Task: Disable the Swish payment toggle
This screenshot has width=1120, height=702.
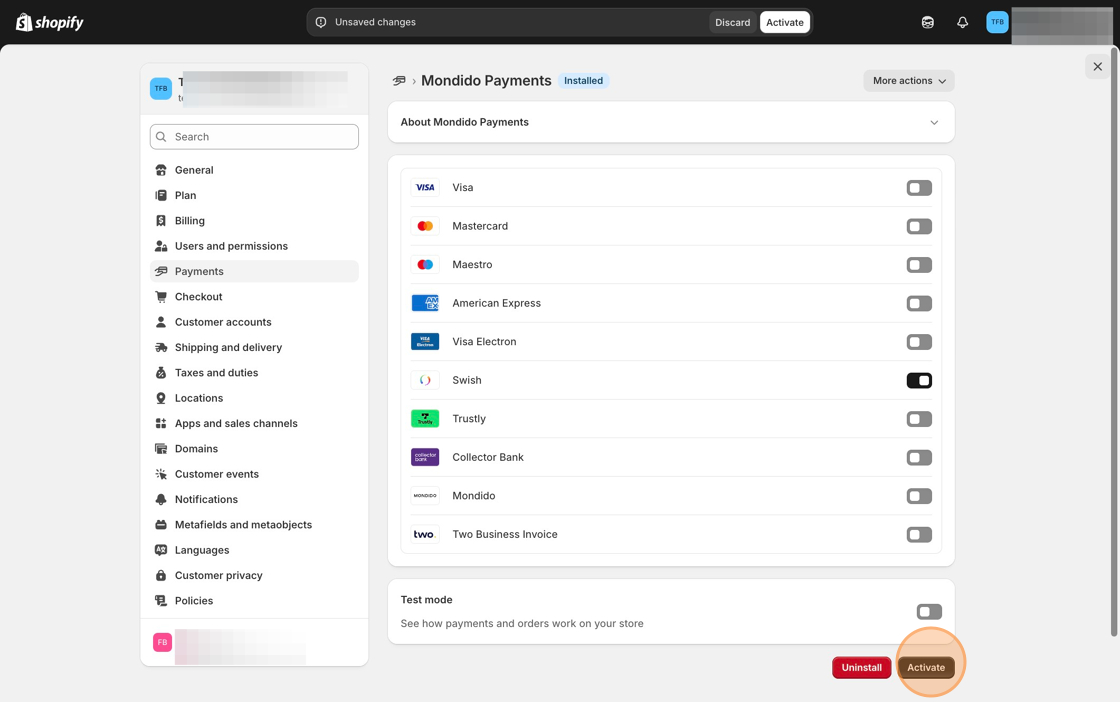Action: click(x=919, y=381)
